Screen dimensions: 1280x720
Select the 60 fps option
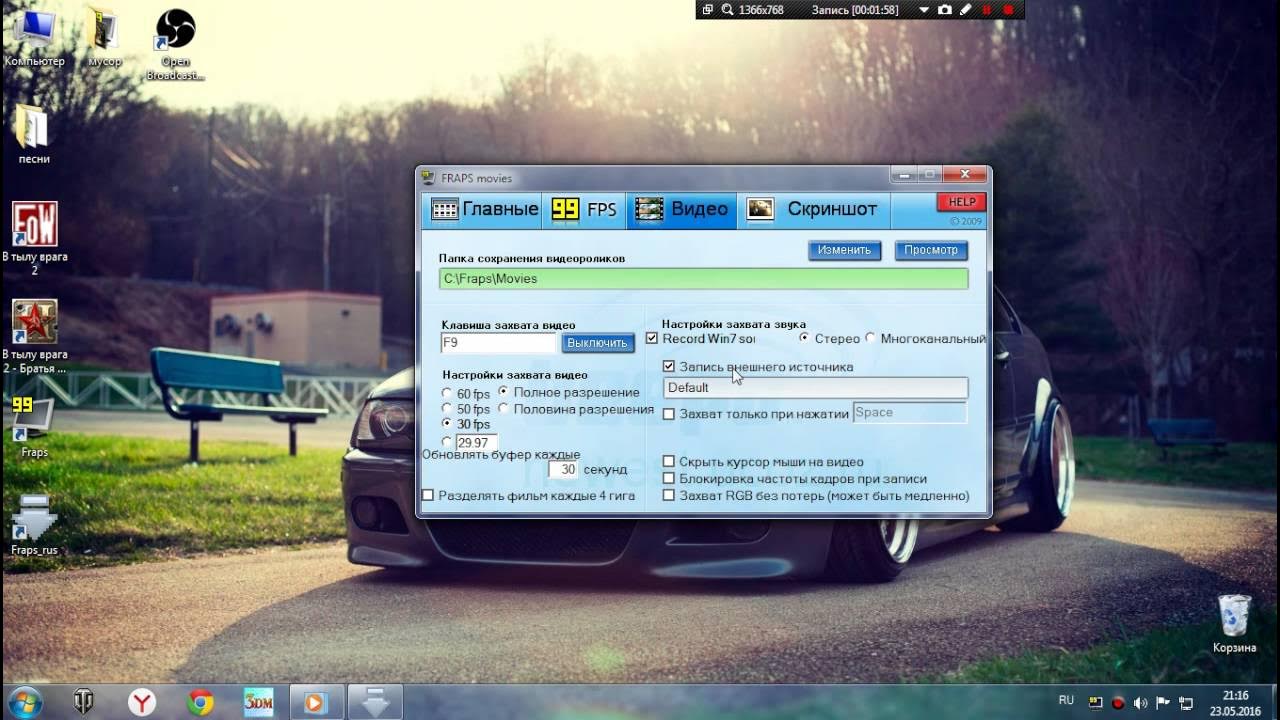pos(466,394)
